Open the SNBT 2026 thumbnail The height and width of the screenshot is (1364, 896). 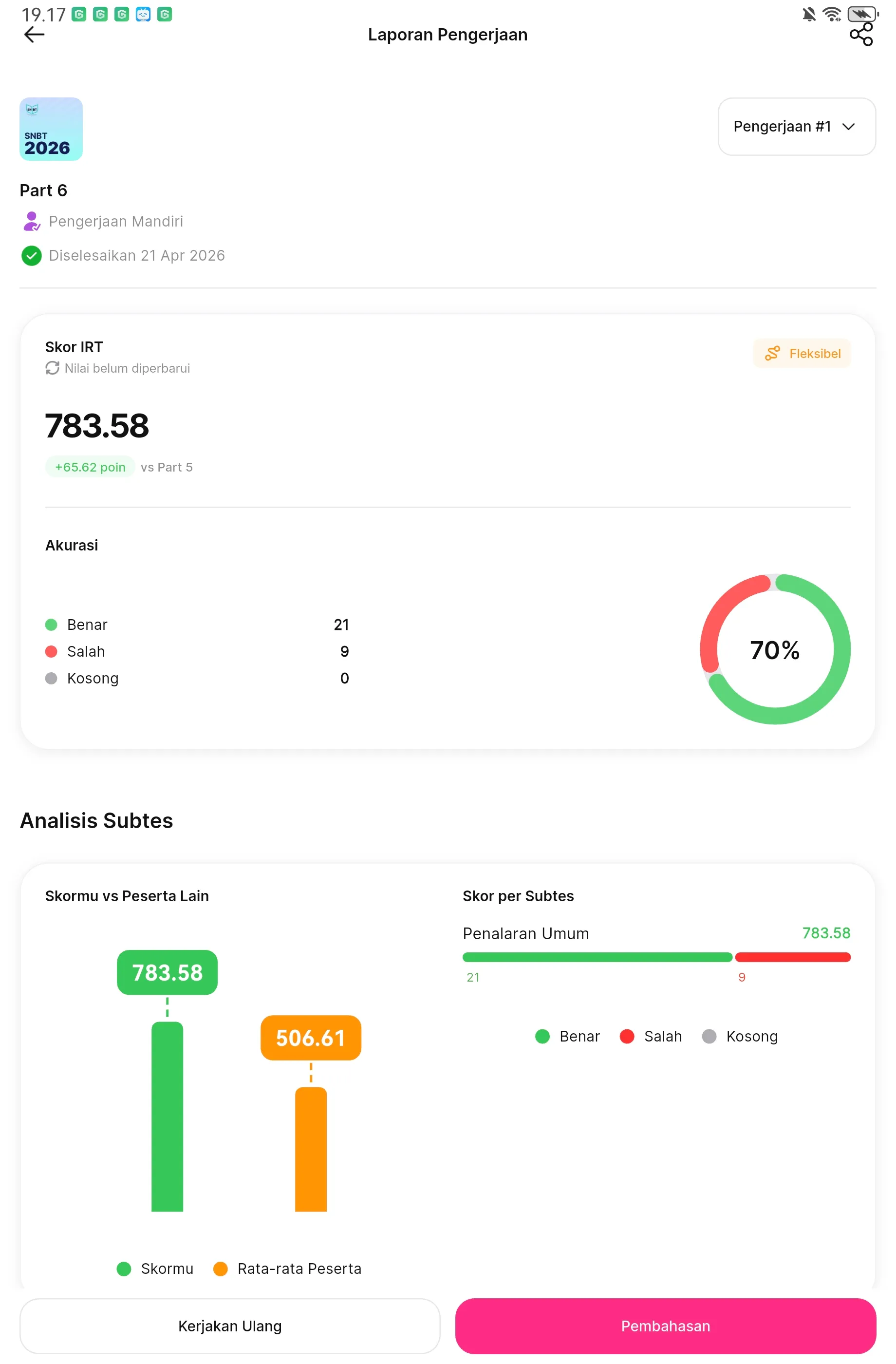tap(51, 129)
